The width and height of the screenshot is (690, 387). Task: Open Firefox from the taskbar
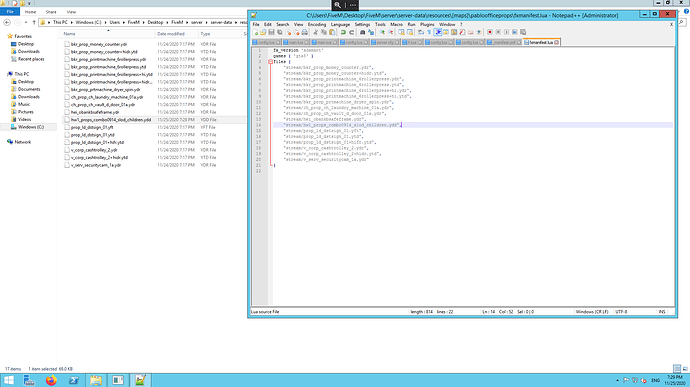click(51, 380)
